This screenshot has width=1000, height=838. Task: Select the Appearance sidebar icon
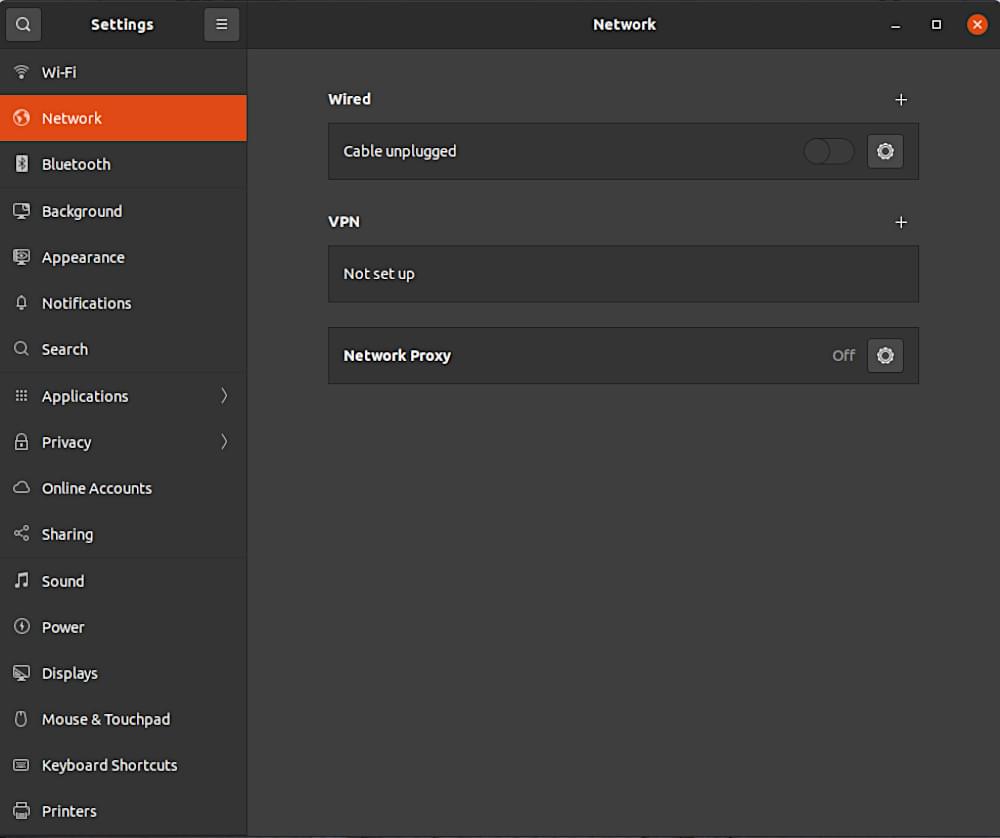point(21,257)
